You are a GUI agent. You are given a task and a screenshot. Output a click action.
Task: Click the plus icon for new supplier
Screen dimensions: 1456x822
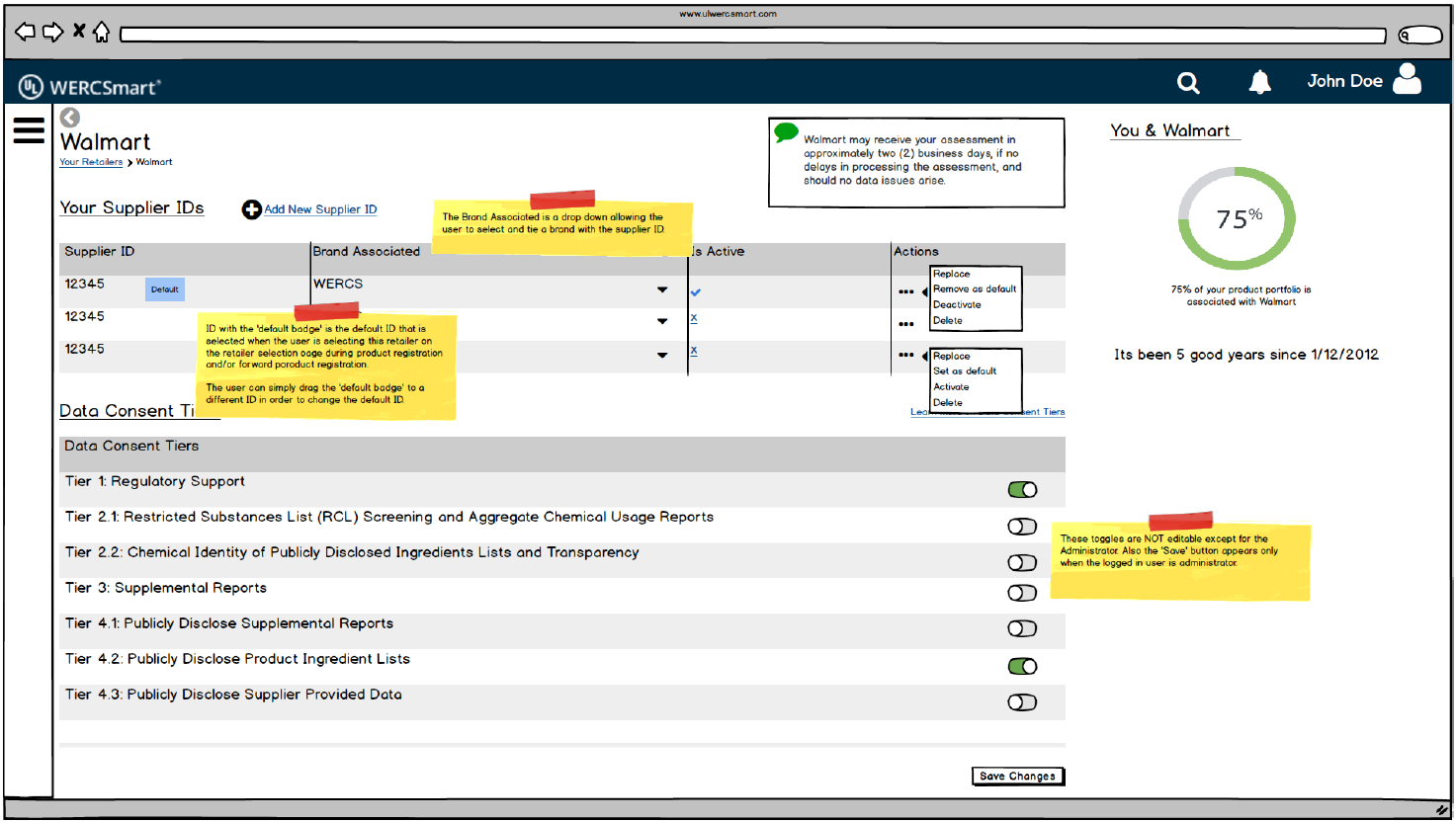coord(251,209)
